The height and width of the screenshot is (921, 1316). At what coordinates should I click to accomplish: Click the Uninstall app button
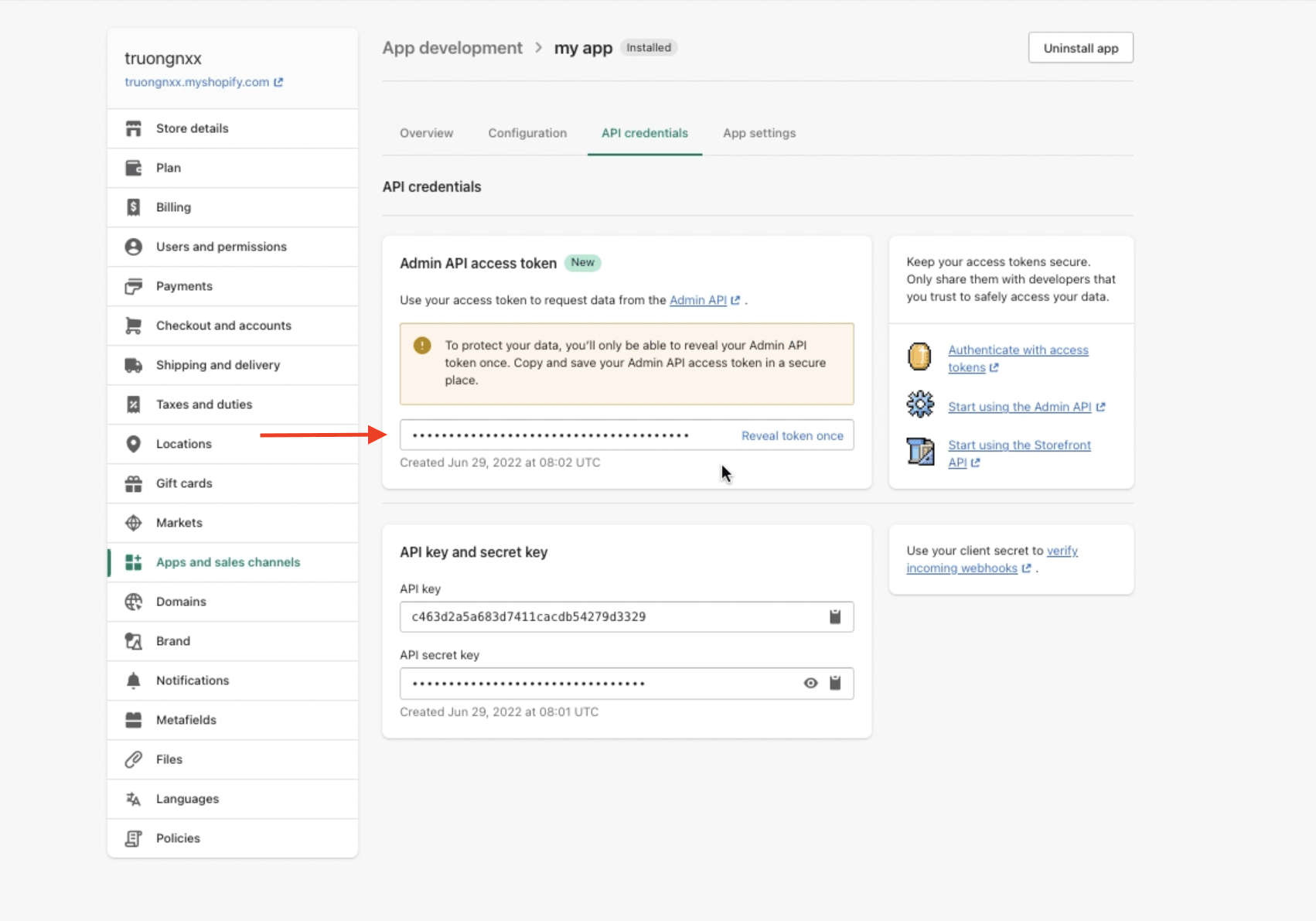[1081, 48]
